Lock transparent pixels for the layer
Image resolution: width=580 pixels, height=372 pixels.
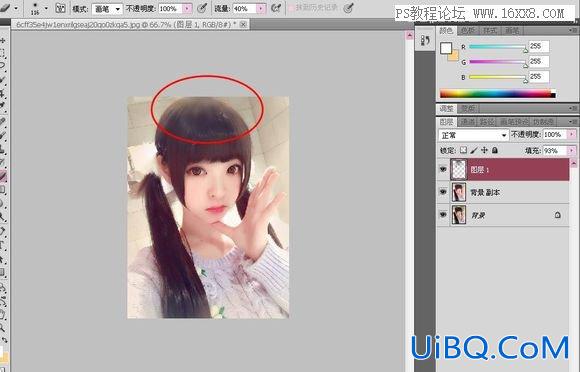(x=463, y=150)
